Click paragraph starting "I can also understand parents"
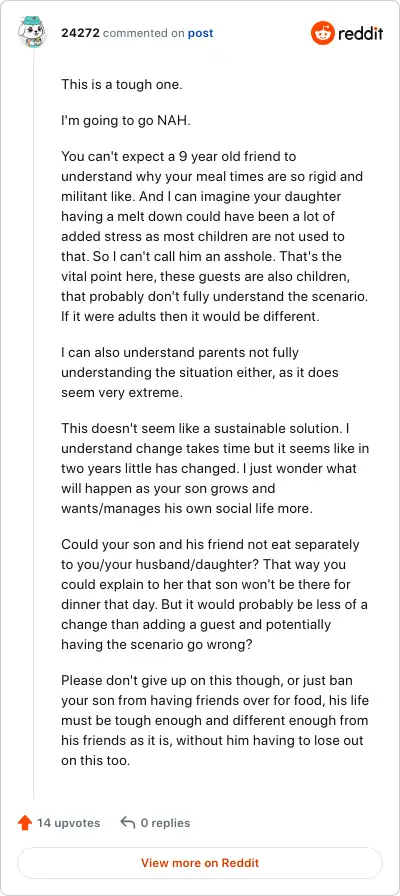The height and width of the screenshot is (896, 400). [200, 372]
